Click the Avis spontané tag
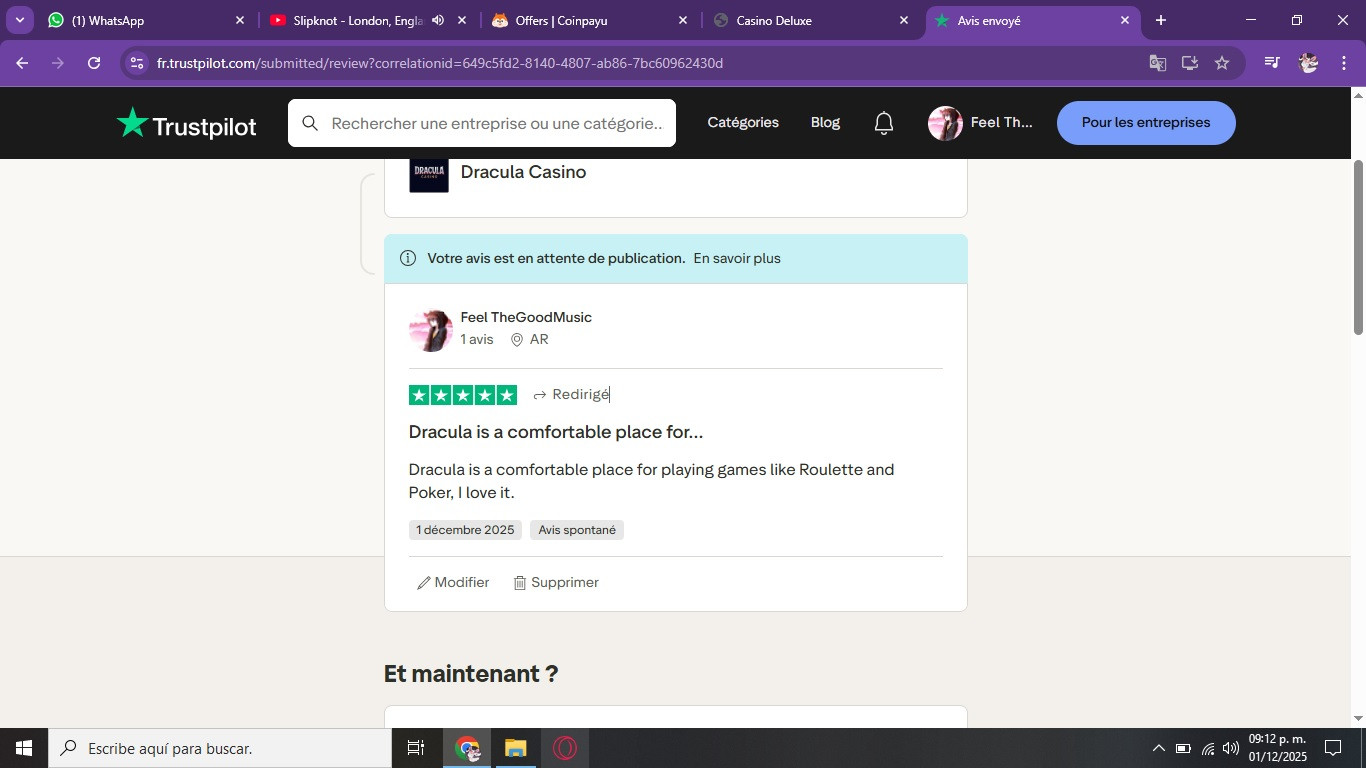Screen dimensions: 1366x768 click(x=577, y=530)
